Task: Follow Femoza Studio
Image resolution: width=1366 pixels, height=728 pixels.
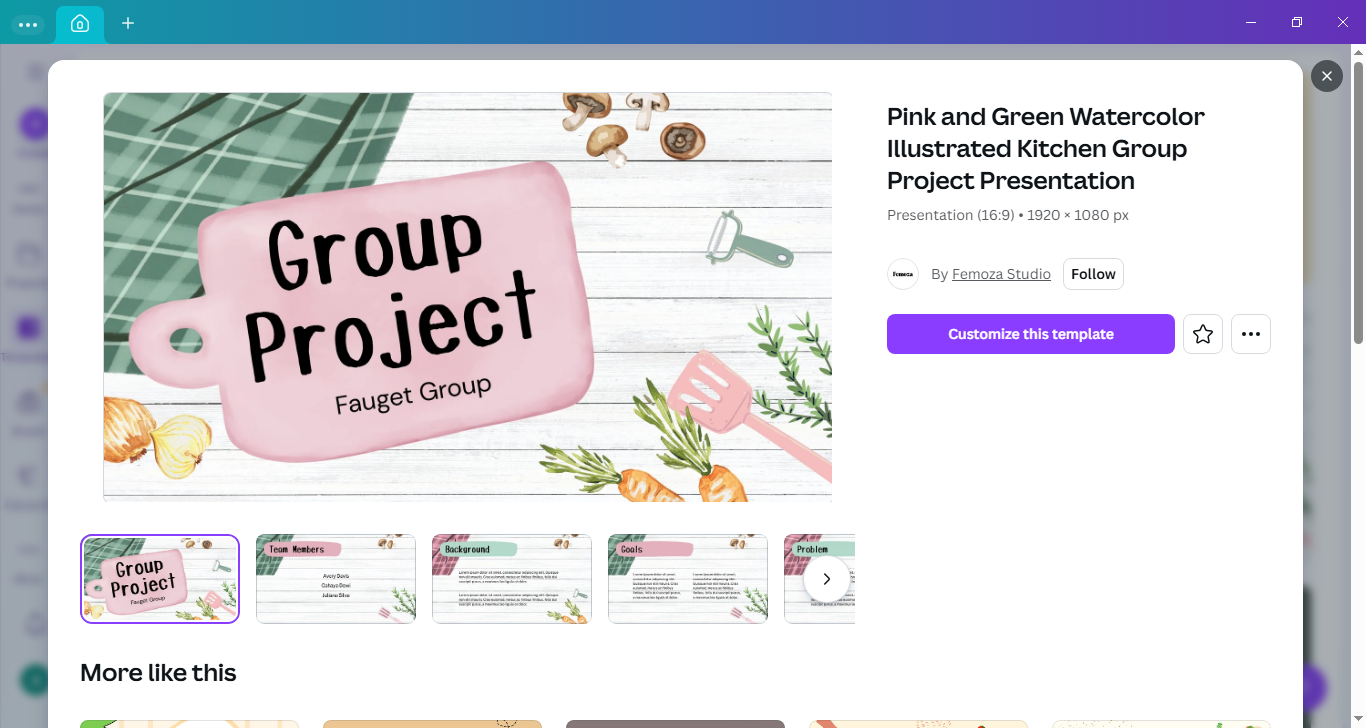Action: [1093, 274]
